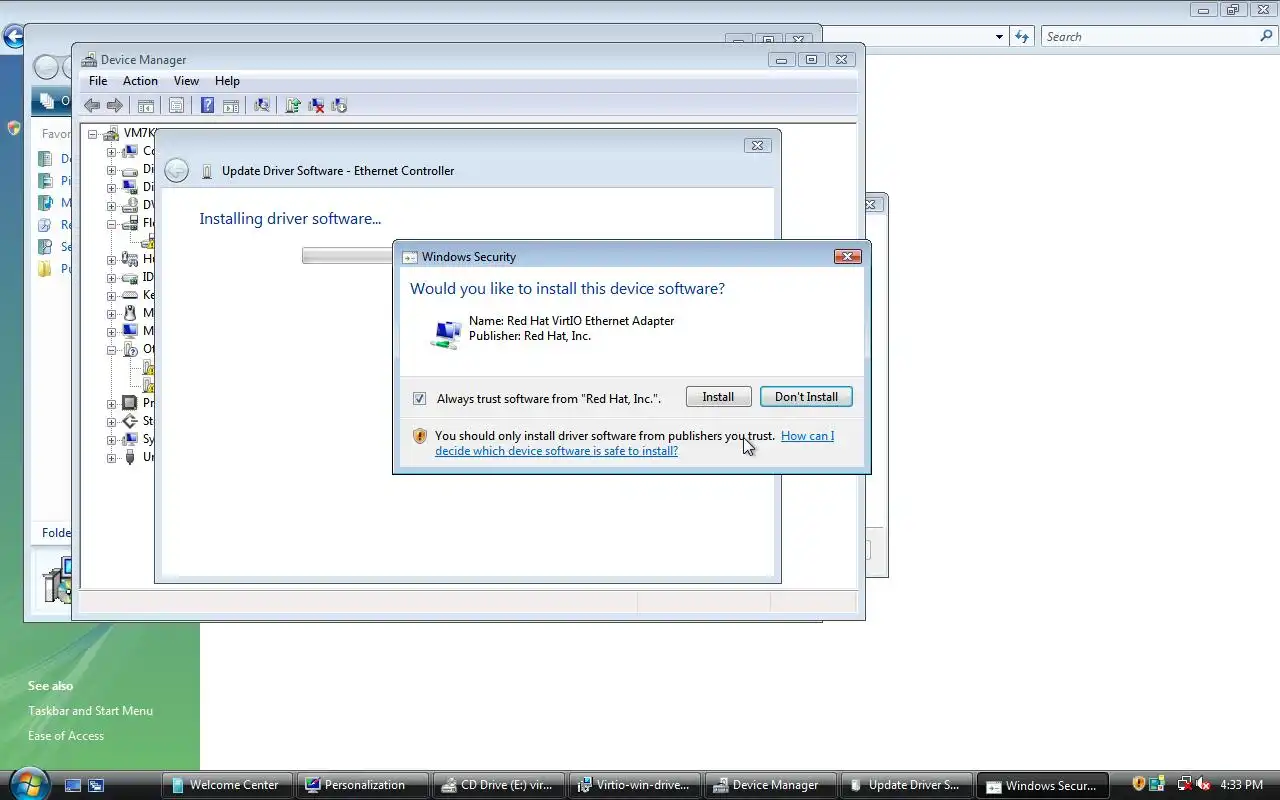Expand the Disk drives tree node
The width and height of the screenshot is (1280, 800).
click(x=112, y=170)
